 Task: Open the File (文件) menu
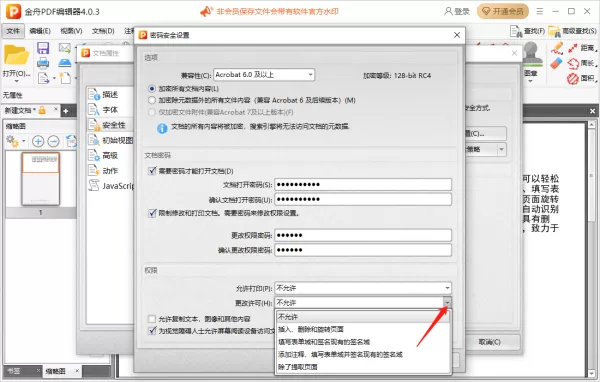click(13, 31)
